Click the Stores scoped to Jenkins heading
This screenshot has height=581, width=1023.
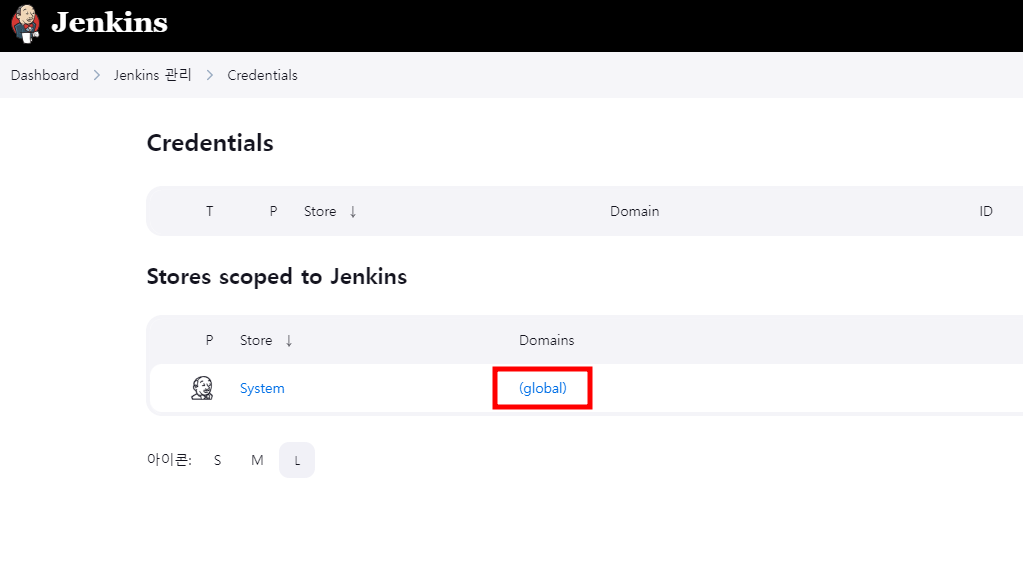(x=277, y=276)
